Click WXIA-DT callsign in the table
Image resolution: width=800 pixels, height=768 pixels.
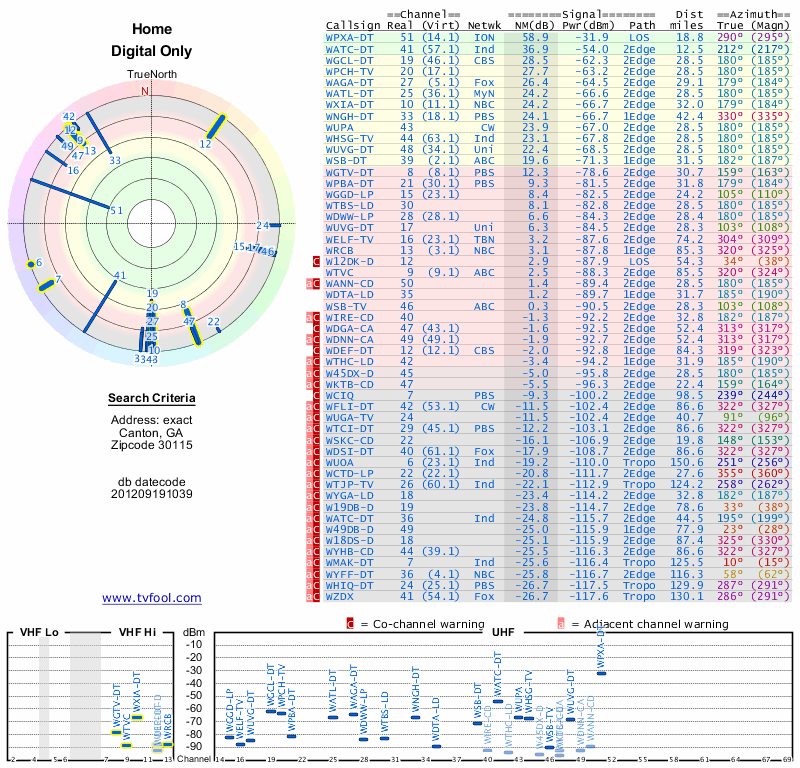tap(349, 105)
